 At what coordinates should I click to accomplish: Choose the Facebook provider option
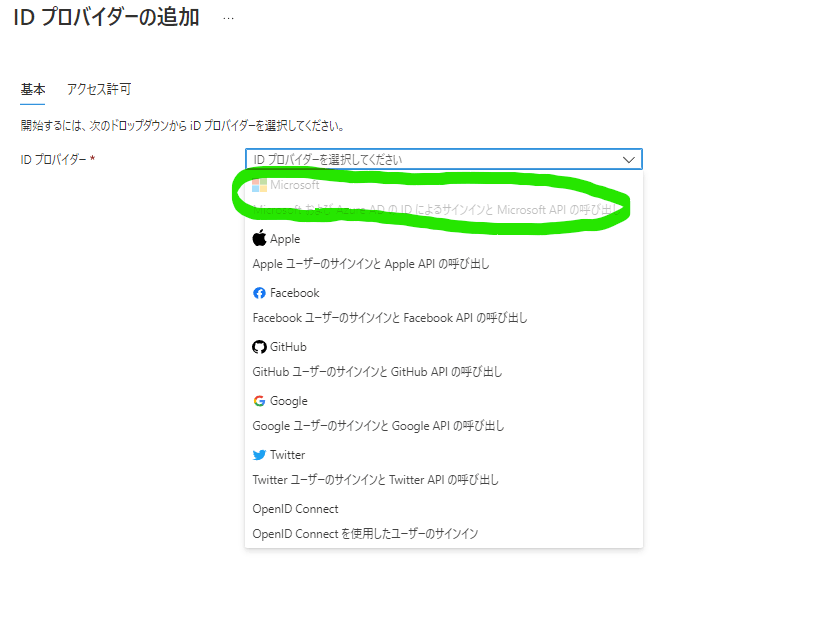click(444, 305)
